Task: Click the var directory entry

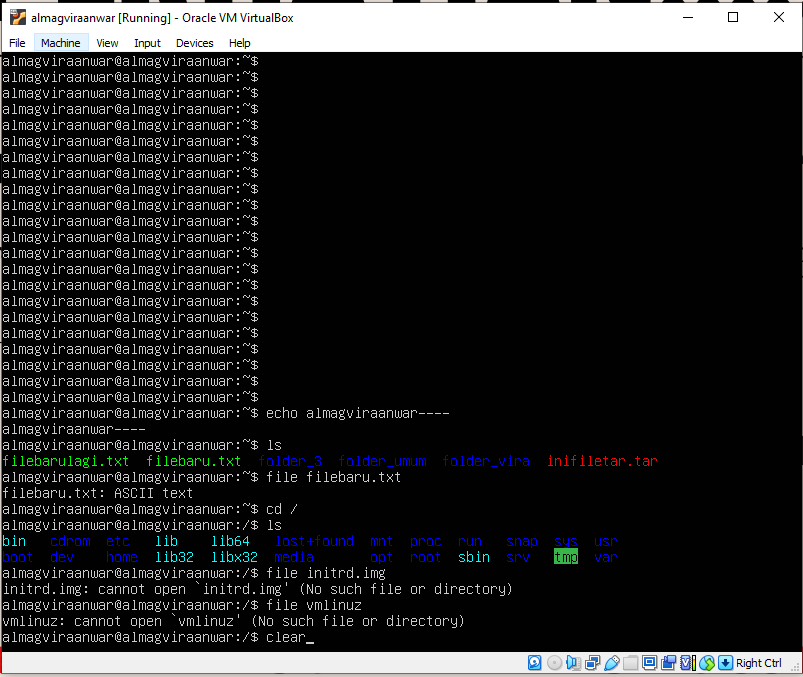Action: (x=606, y=557)
